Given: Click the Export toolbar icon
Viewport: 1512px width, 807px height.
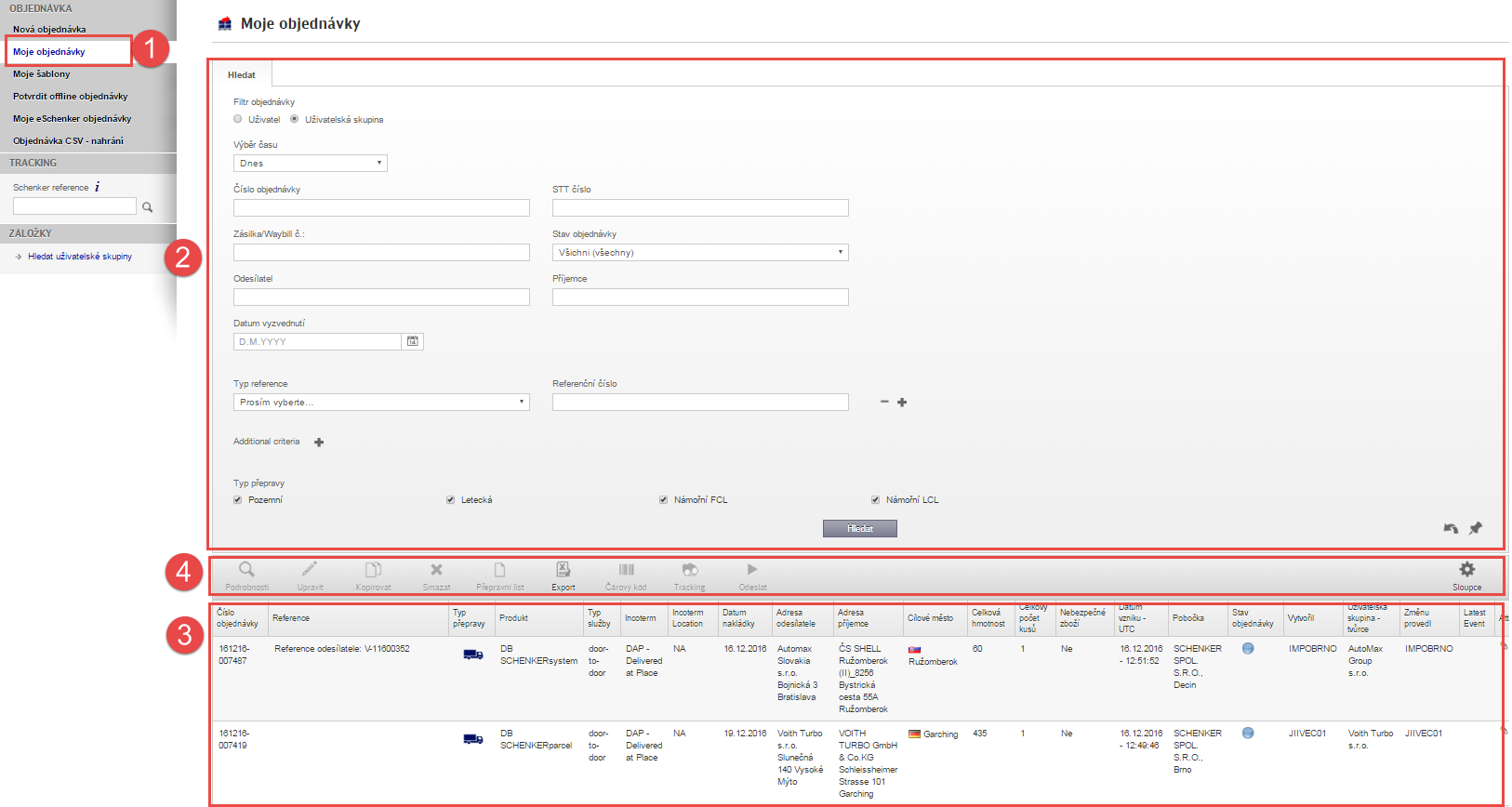Looking at the screenshot, I should [x=563, y=570].
